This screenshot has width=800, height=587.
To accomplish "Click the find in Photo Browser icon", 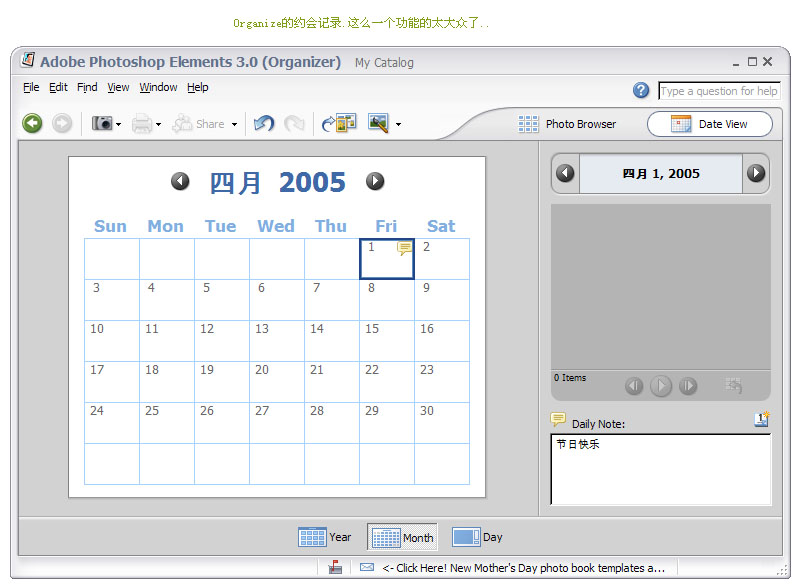I will coord(734,385).
